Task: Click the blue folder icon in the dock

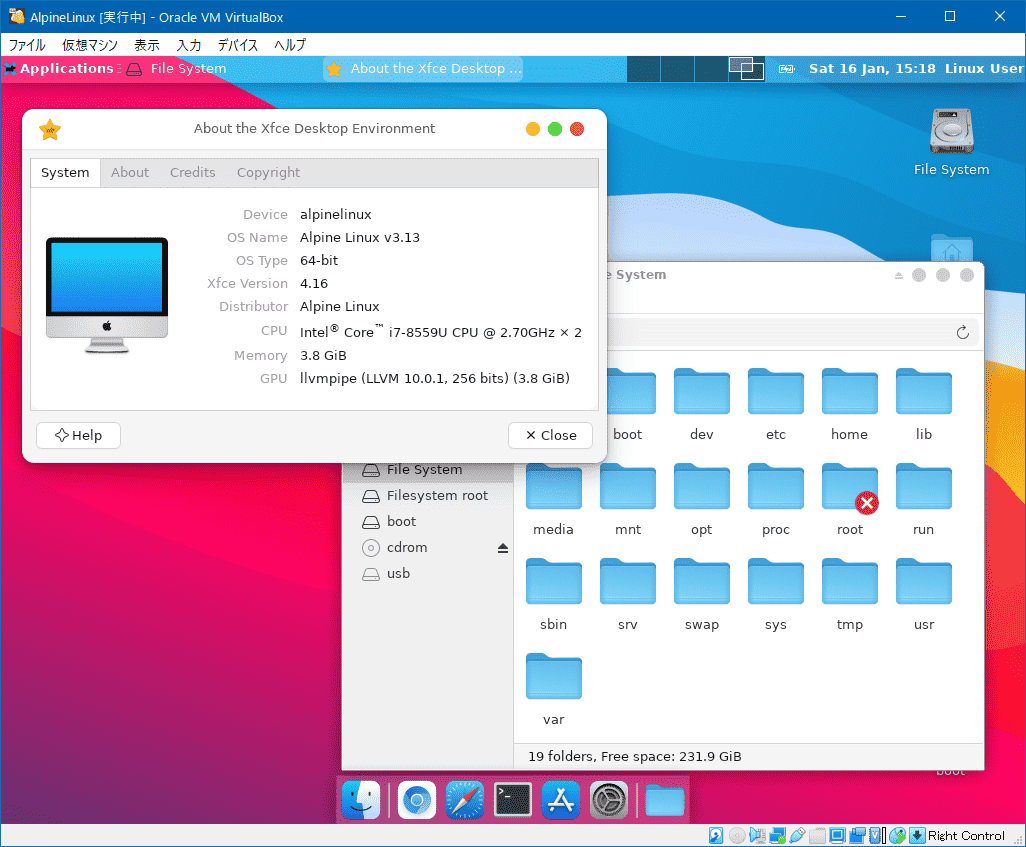Action: [665, 801]
